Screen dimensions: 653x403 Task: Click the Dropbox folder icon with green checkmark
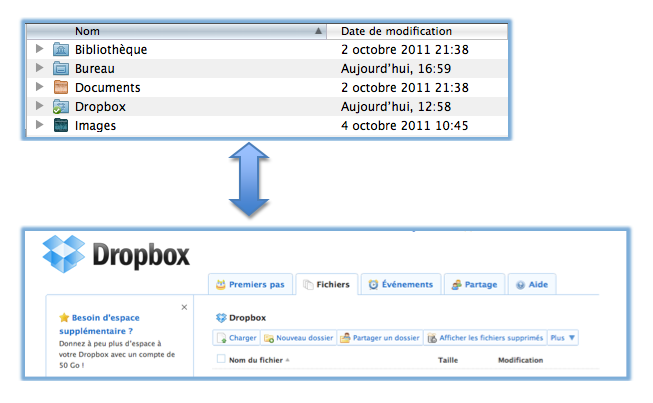tap(61, 107)
